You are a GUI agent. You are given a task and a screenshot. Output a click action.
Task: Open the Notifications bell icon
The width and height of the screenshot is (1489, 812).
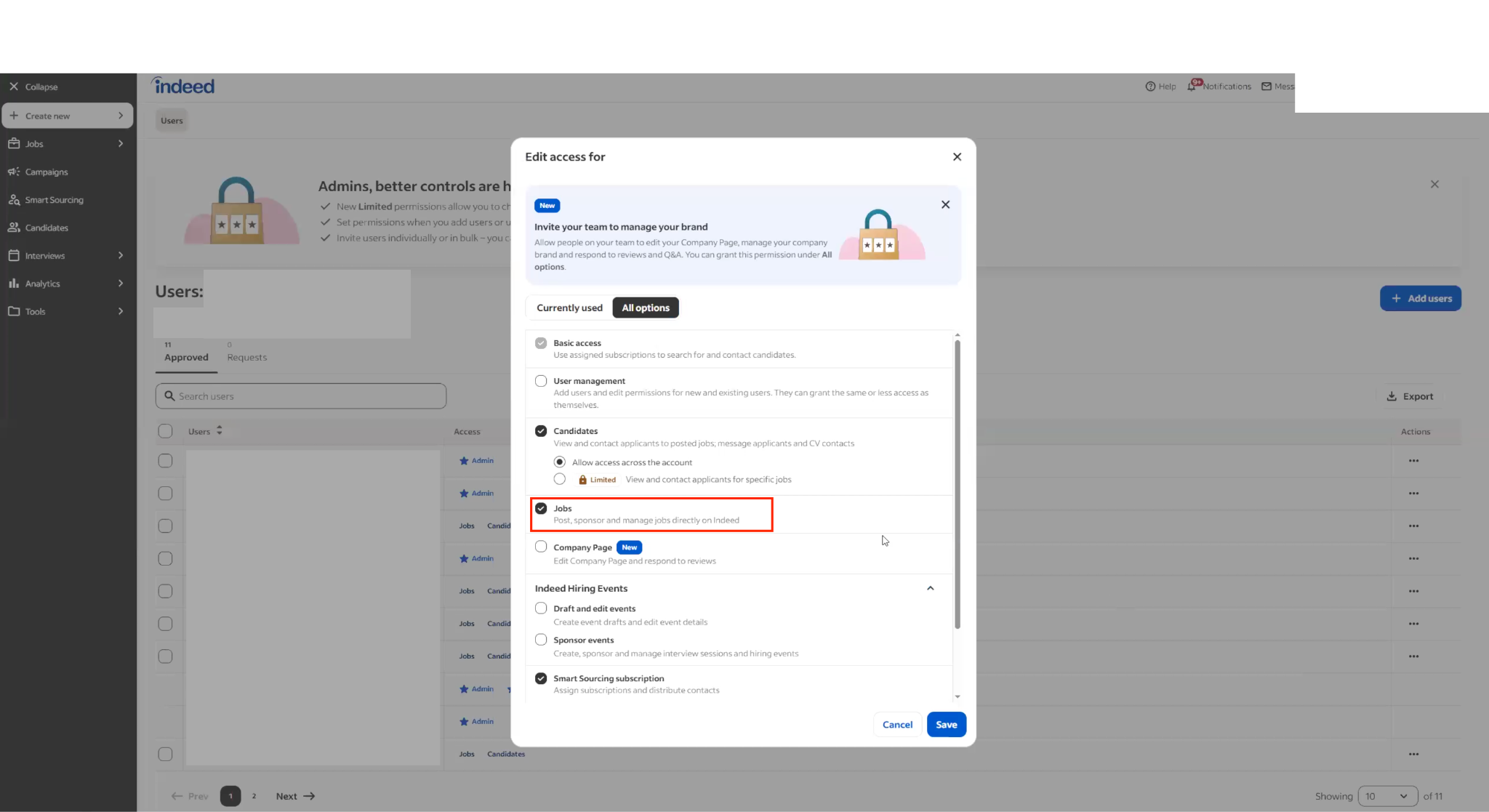click(1192, 87)
